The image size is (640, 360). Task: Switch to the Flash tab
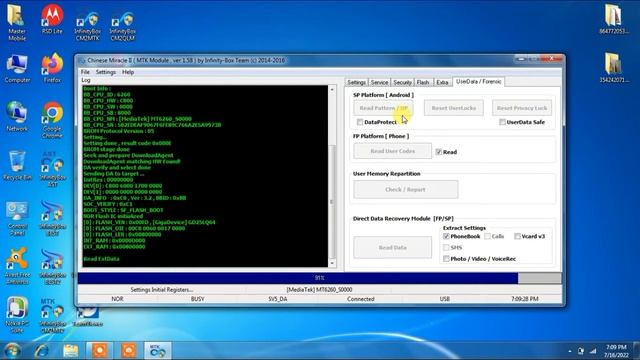point(423,82)
